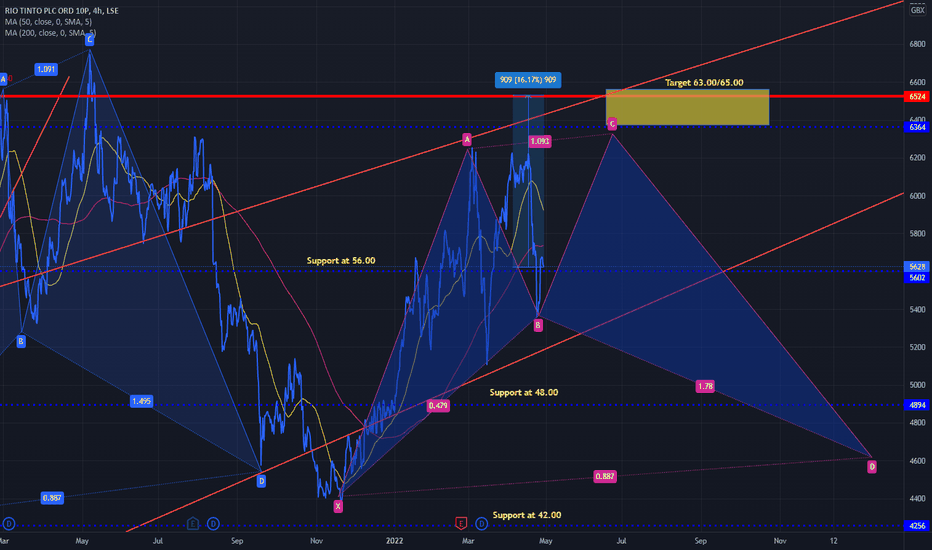
Task: Select the pink A pattern point
Action: (467, 140)
